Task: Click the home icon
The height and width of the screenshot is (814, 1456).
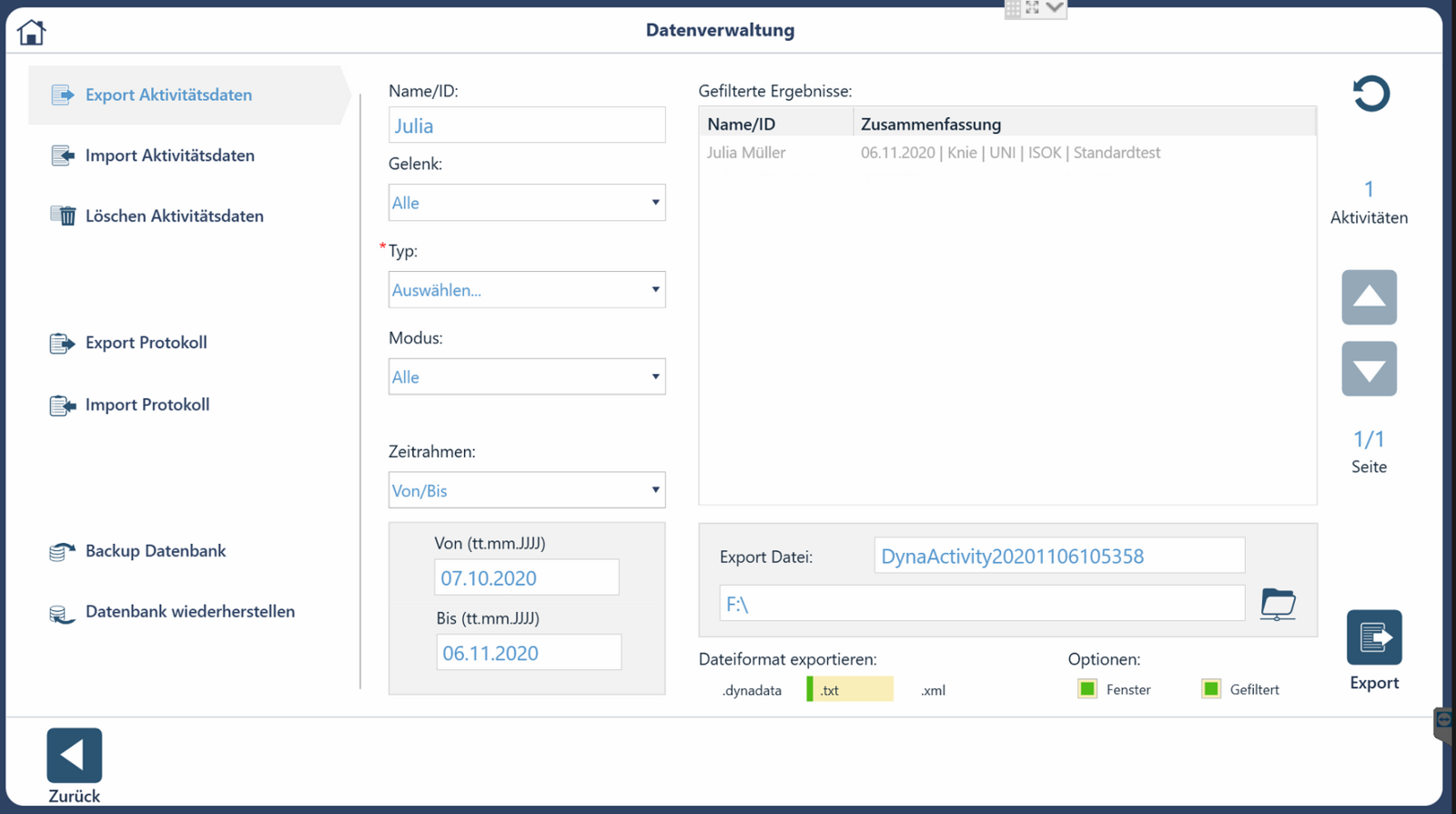Action: pyautogui.click(x=31, y=33)
